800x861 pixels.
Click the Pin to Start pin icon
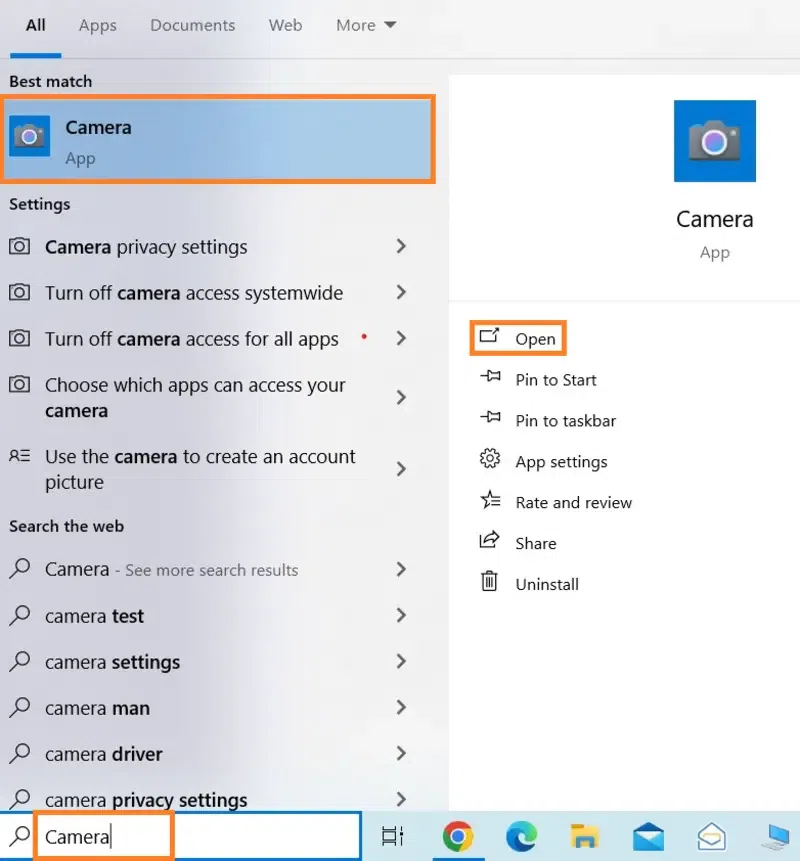tap(490, 377)
